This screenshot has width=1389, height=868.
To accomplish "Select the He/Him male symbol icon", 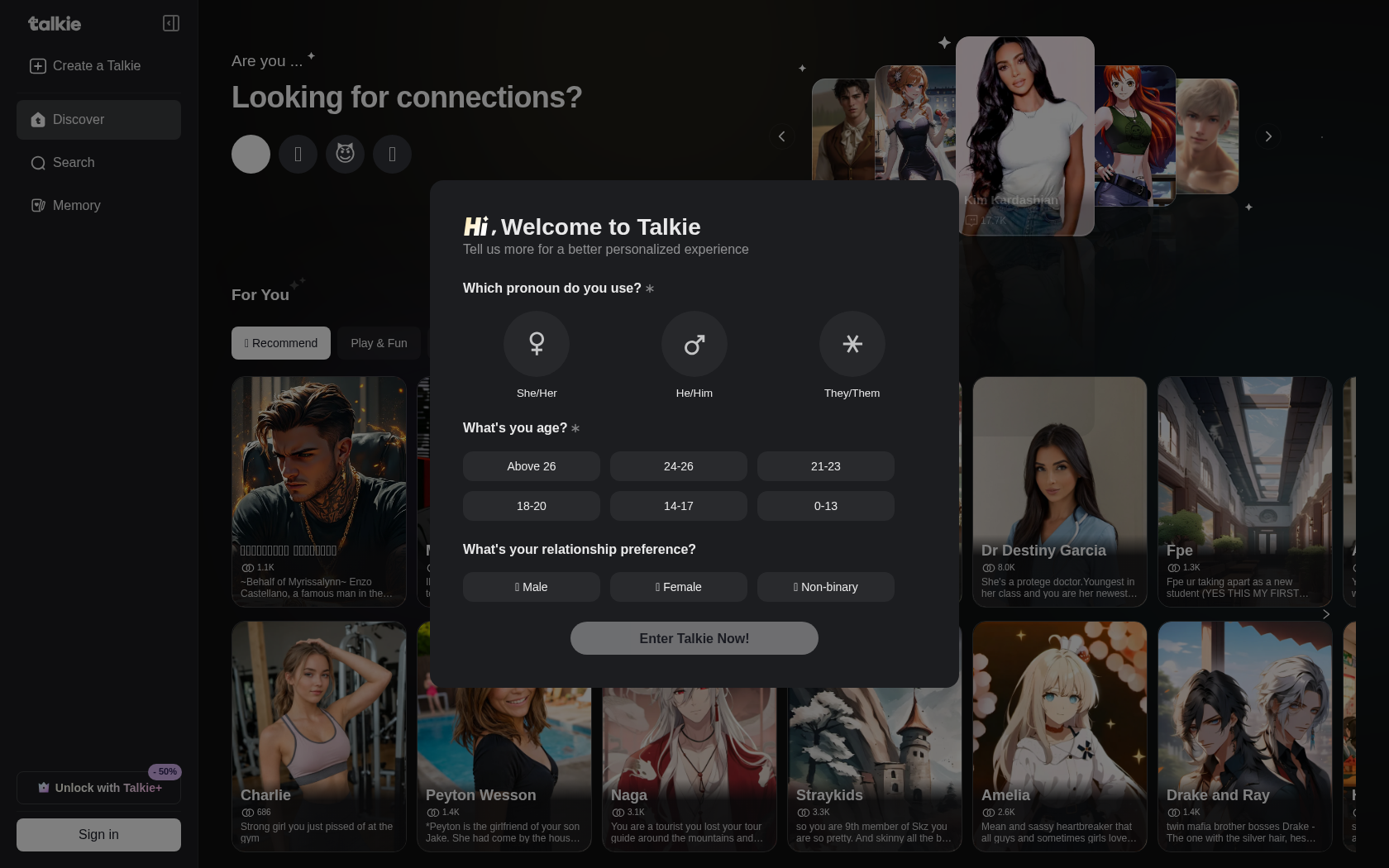I will pos(694,344).
